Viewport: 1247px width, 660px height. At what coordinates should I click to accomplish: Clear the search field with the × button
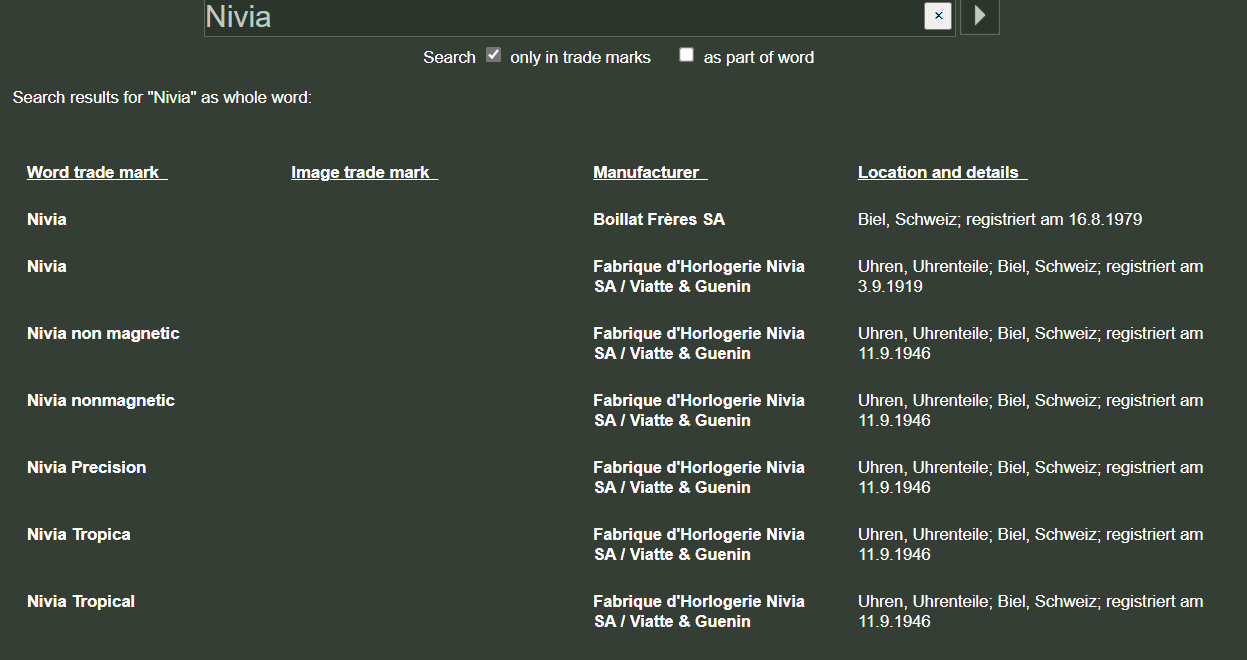pos(938,16)
